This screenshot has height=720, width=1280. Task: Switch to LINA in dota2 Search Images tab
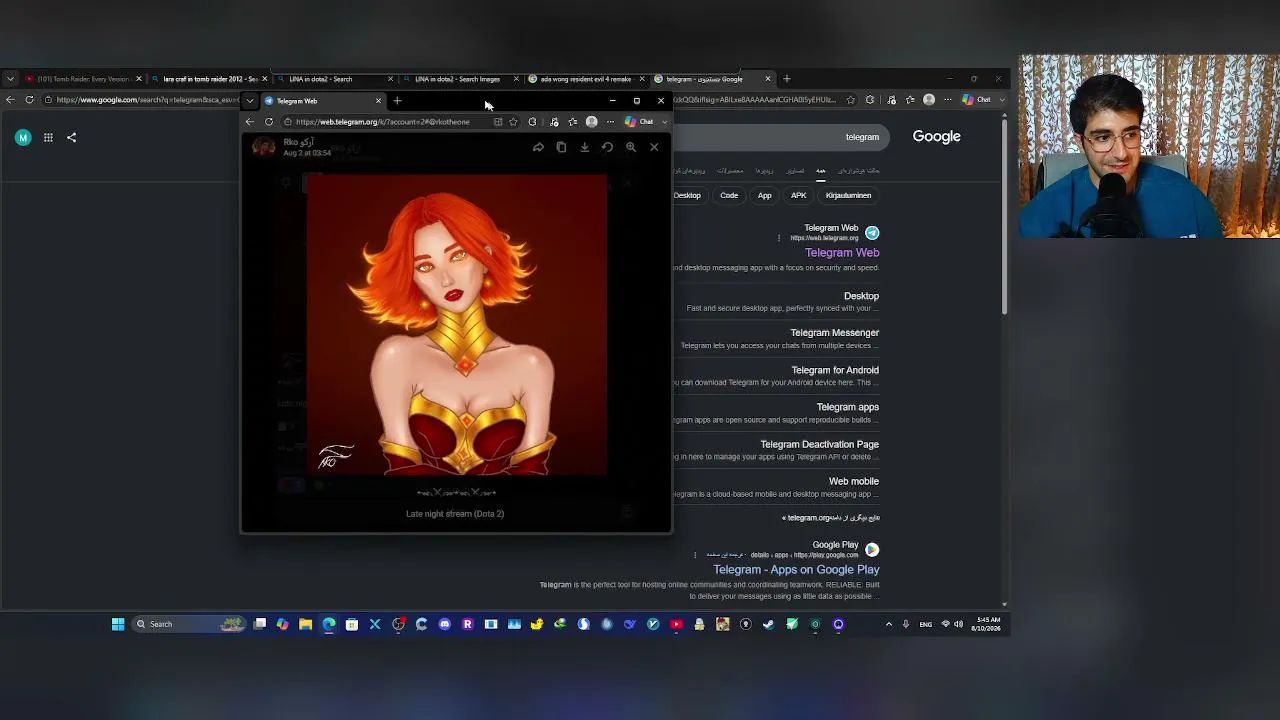[x=460, y=79]
